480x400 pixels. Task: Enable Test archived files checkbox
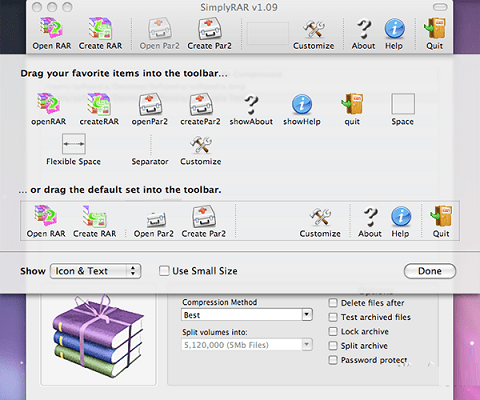pyautogui.click(x=333, y=317)
